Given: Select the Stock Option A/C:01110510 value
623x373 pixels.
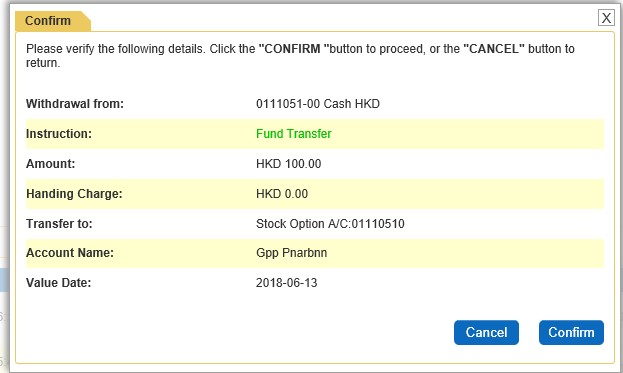Looking at the screenshot, I should click(x=330, y=224).
